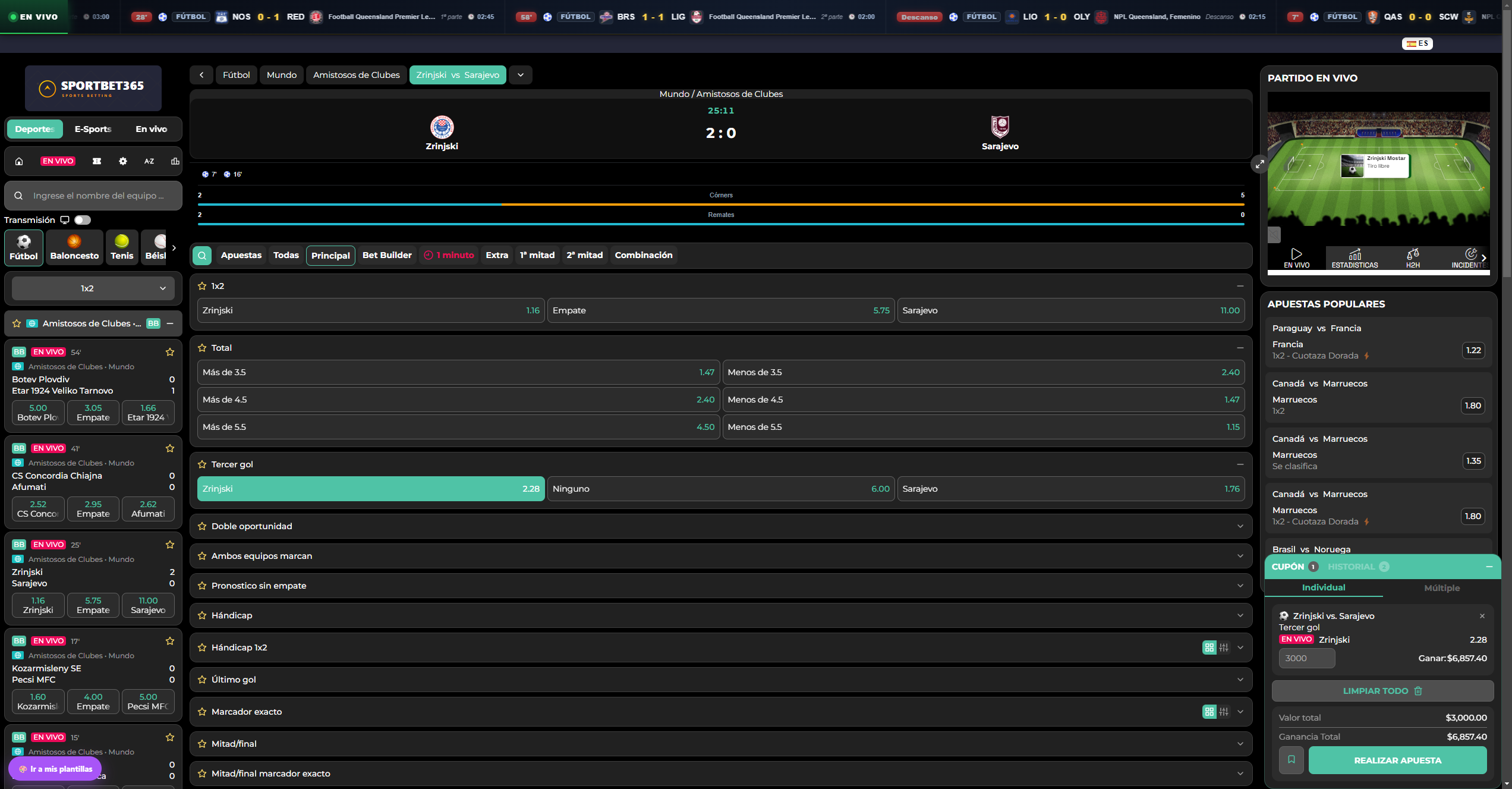
Task: Expand the Ambos equipos marcan market
Action: [x=1240, y=556]
